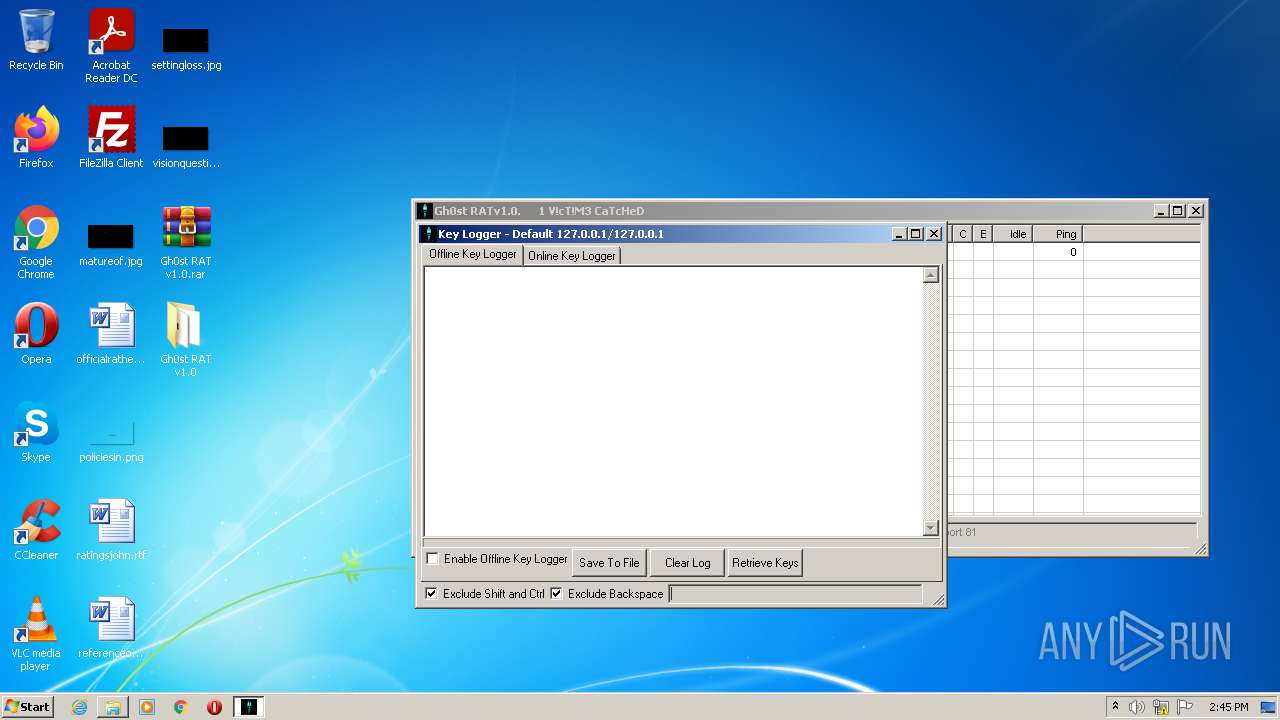Screen dimensions: 1280x720
Task: Launch FileZilla Client shortcut
Action: (111, 138)
